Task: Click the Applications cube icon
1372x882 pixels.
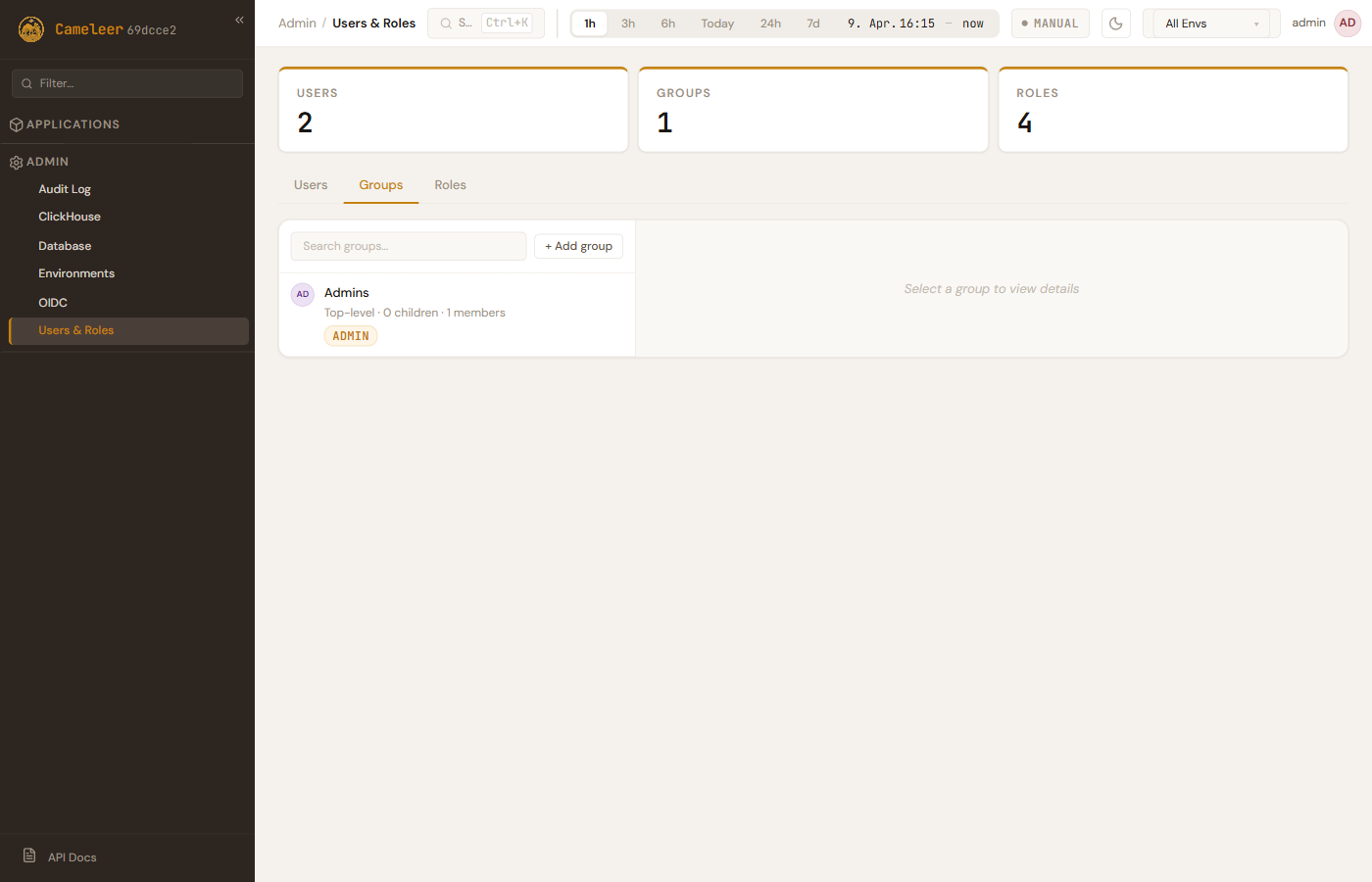Action: pyautogui.click(x=16, y=124)
